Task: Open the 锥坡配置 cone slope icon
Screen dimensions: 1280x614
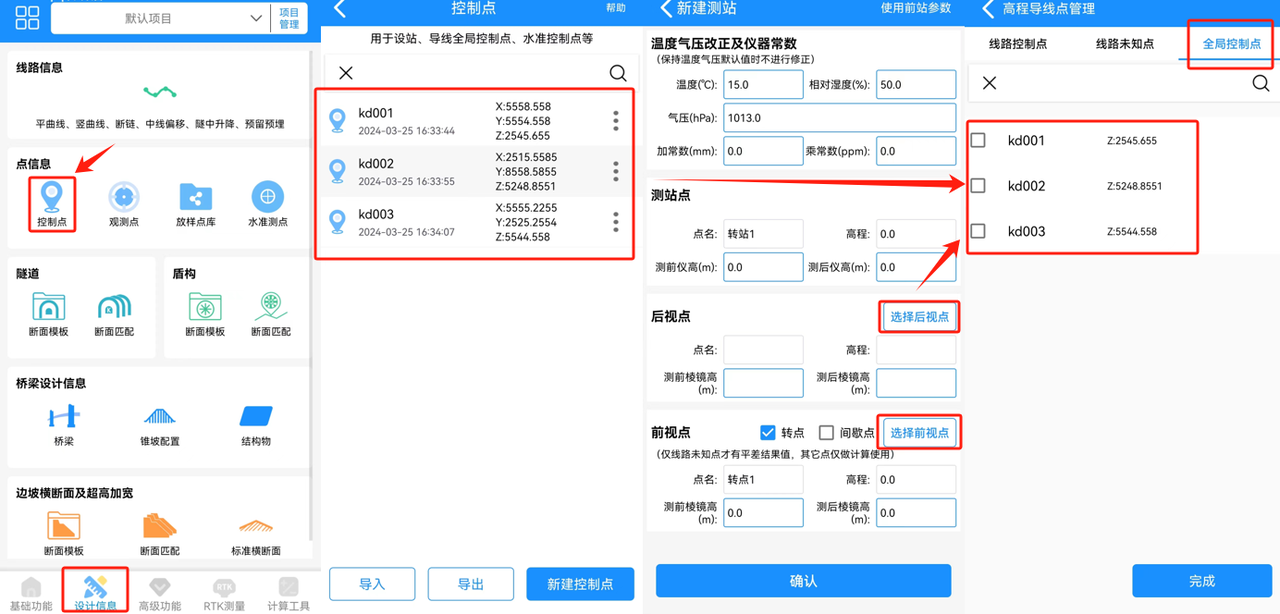Action: click(x=160, y=417)
